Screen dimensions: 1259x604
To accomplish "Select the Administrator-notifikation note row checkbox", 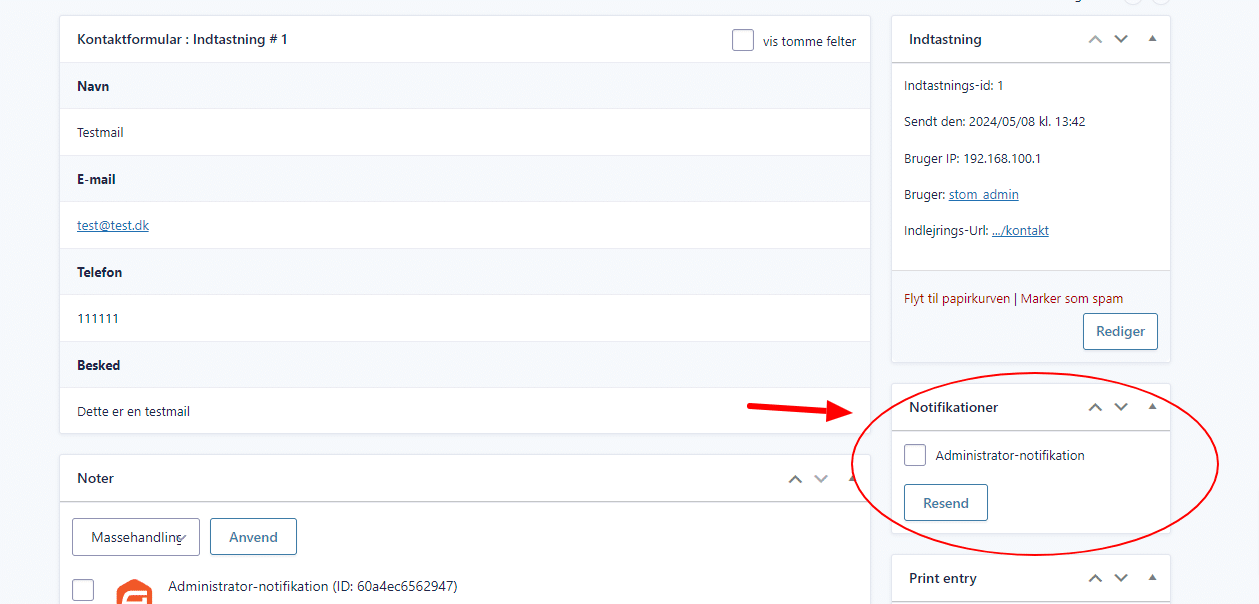I will [83, 589].
